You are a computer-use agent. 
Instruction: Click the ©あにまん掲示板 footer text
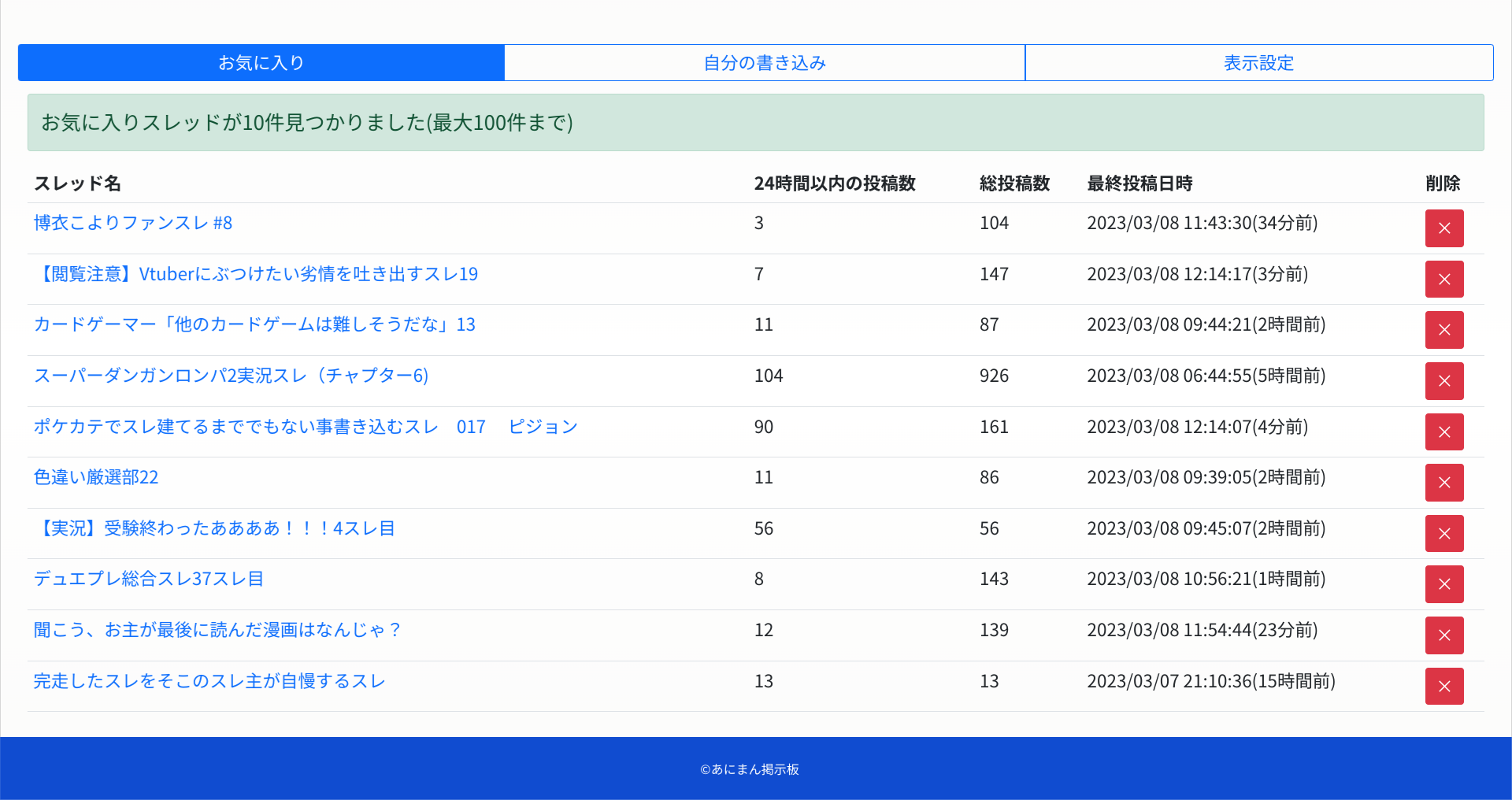click(750, 769)
